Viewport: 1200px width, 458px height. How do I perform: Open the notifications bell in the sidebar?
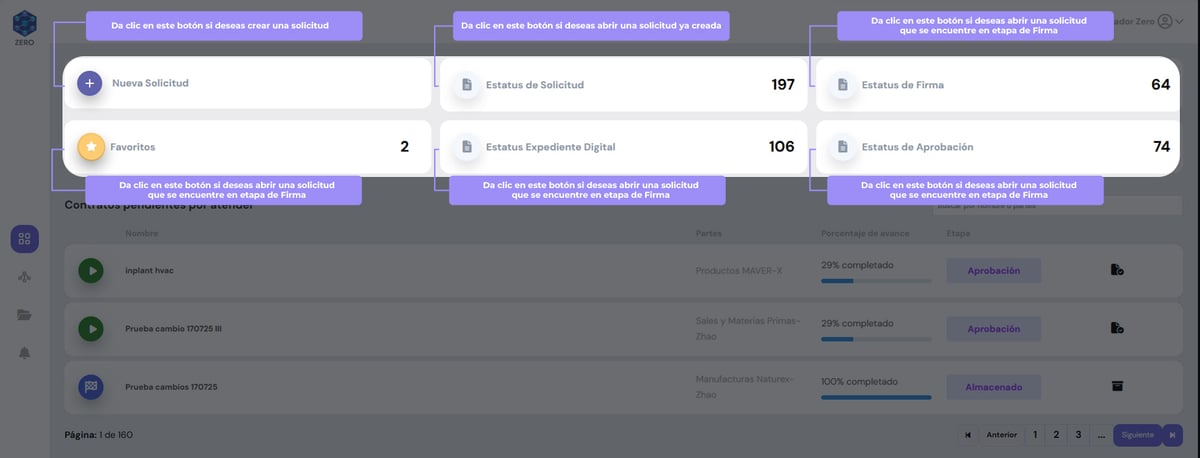pos(25,353)
